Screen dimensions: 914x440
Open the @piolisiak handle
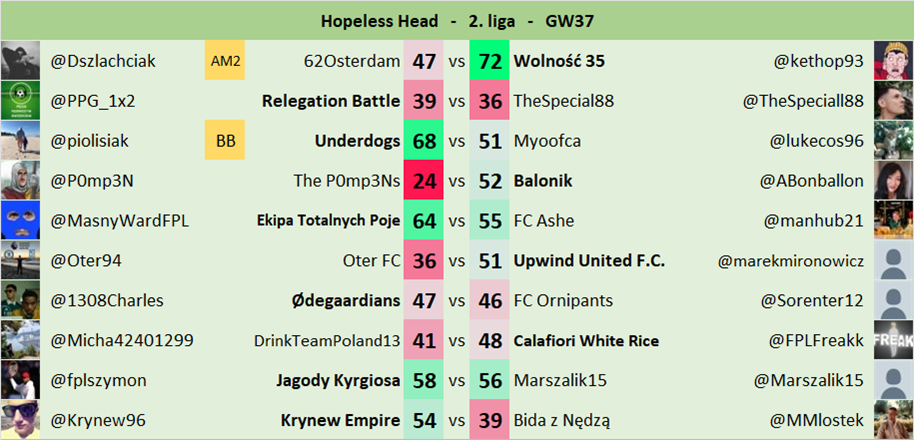[x=90, y=141]
